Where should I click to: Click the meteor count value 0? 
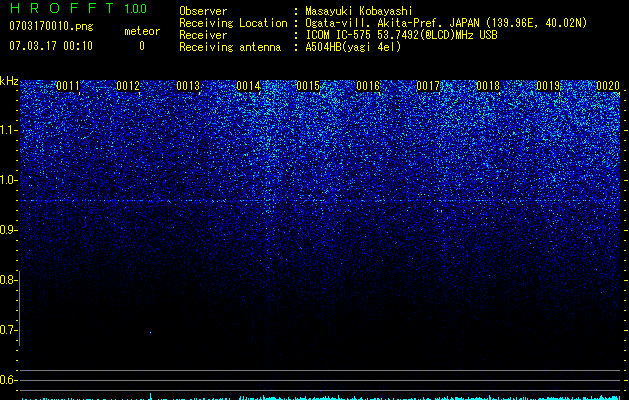[x=142, y=46]
